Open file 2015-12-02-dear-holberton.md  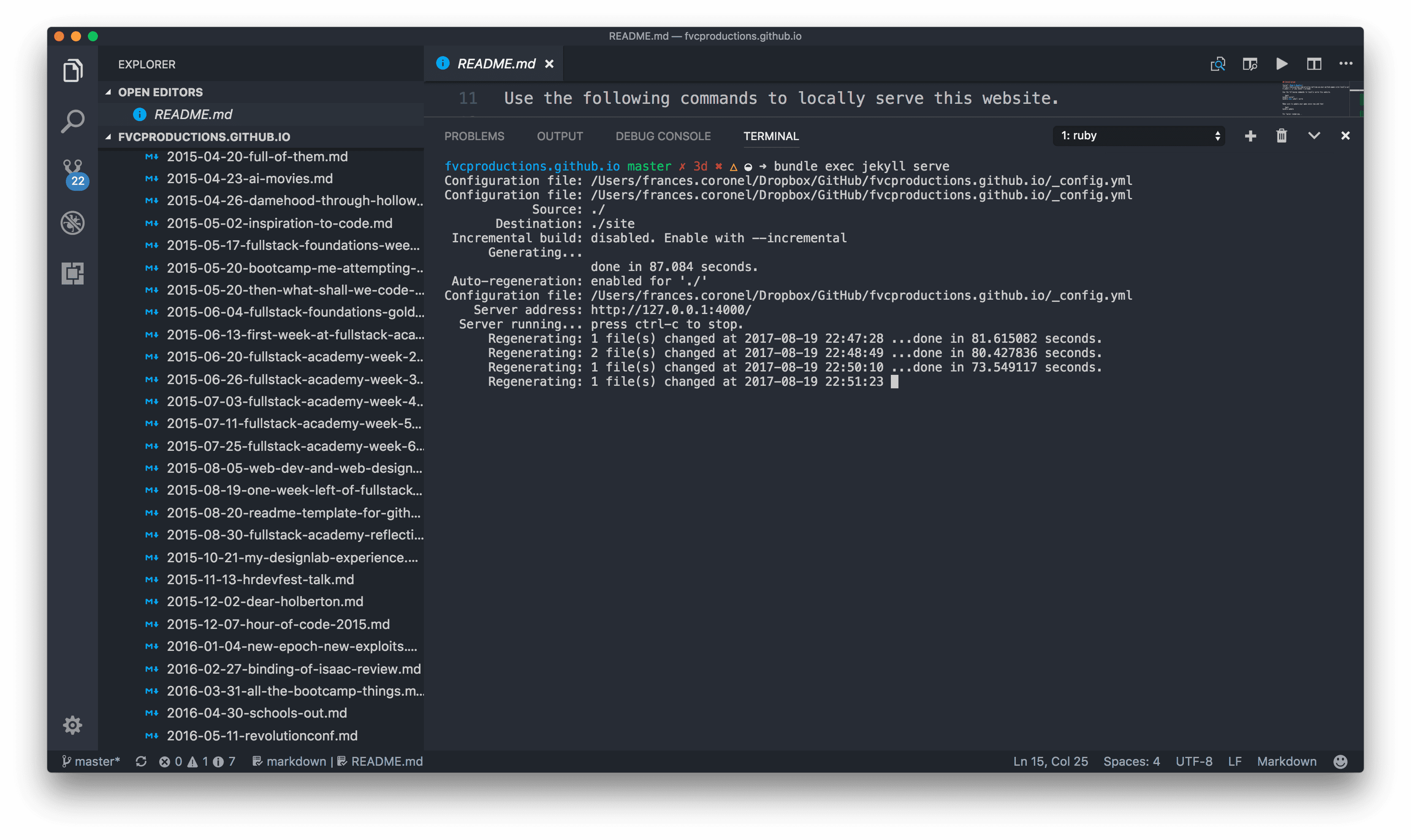tap(264, 601)
